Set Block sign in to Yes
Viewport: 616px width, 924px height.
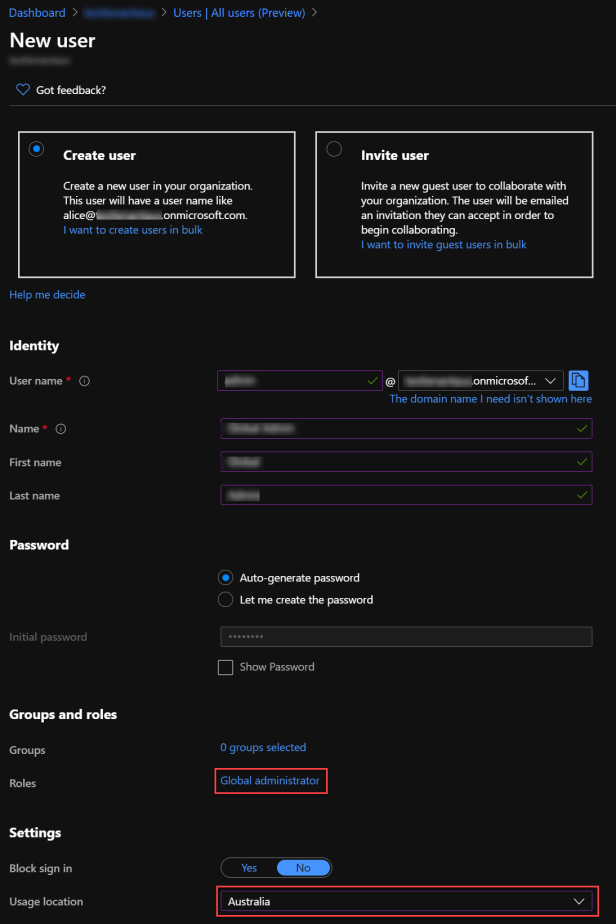coord(249,867)
